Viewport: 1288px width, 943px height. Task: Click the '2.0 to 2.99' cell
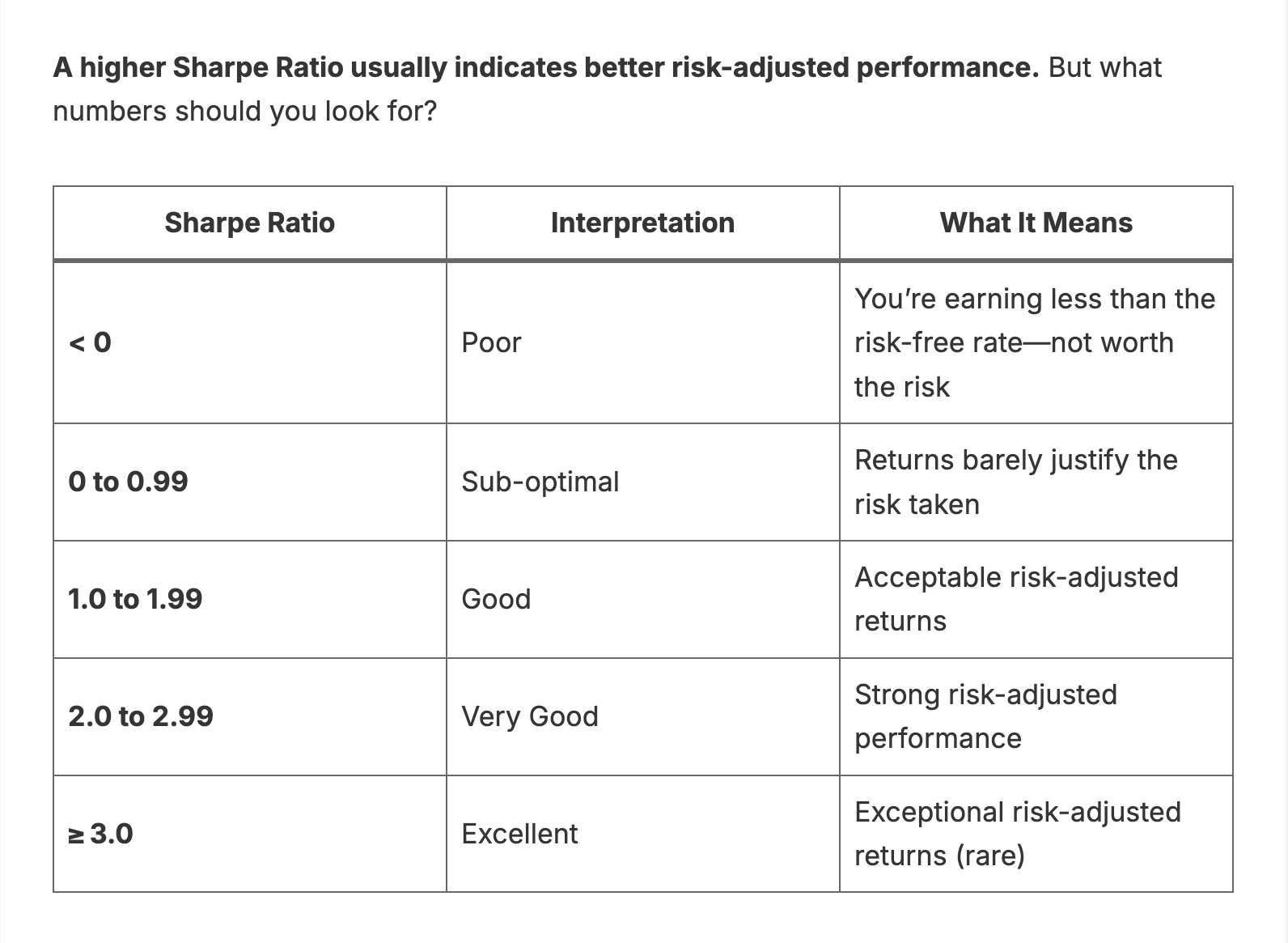(x=141, y=716)
